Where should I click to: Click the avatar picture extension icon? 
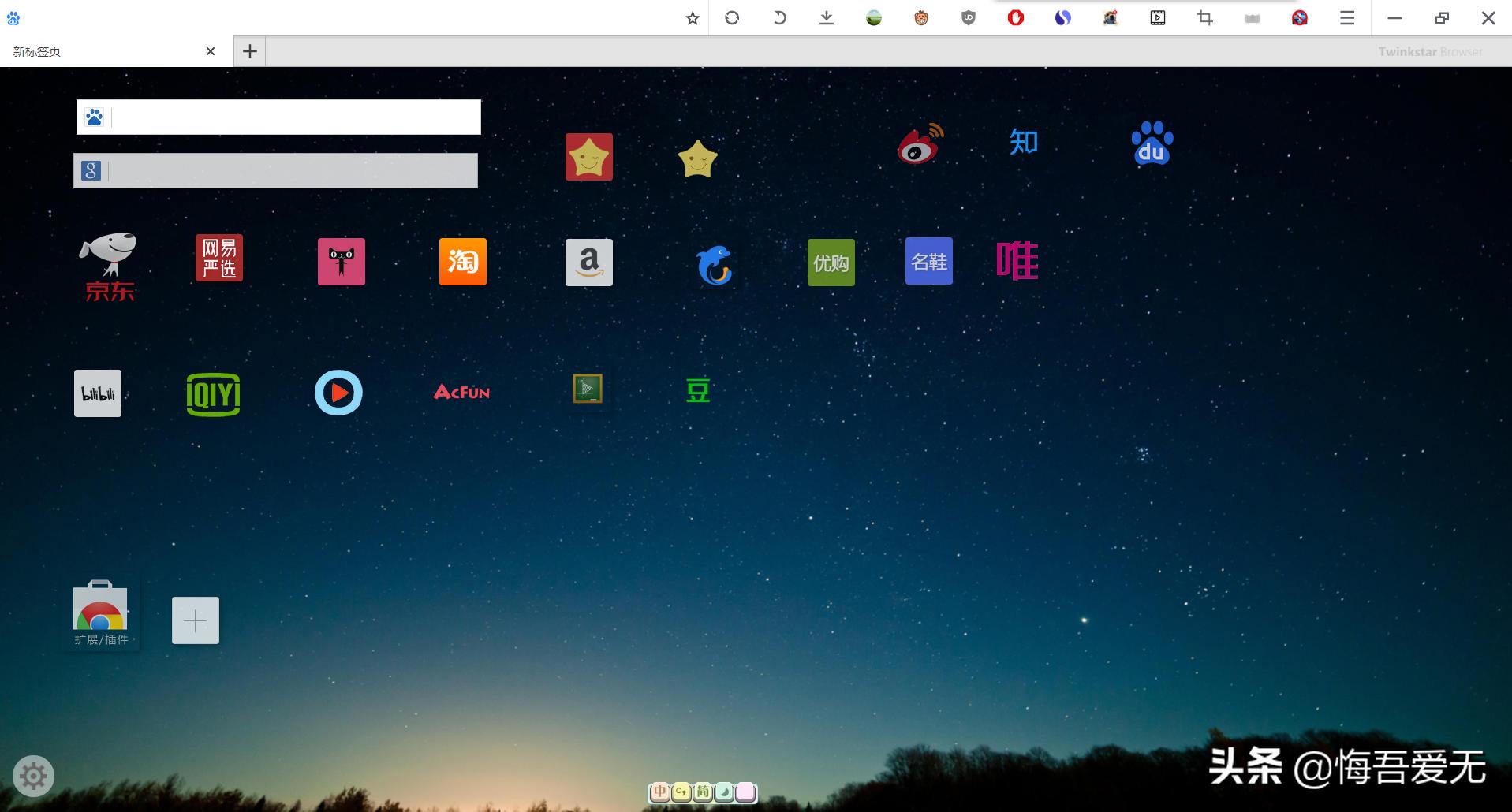point(1111,17)
